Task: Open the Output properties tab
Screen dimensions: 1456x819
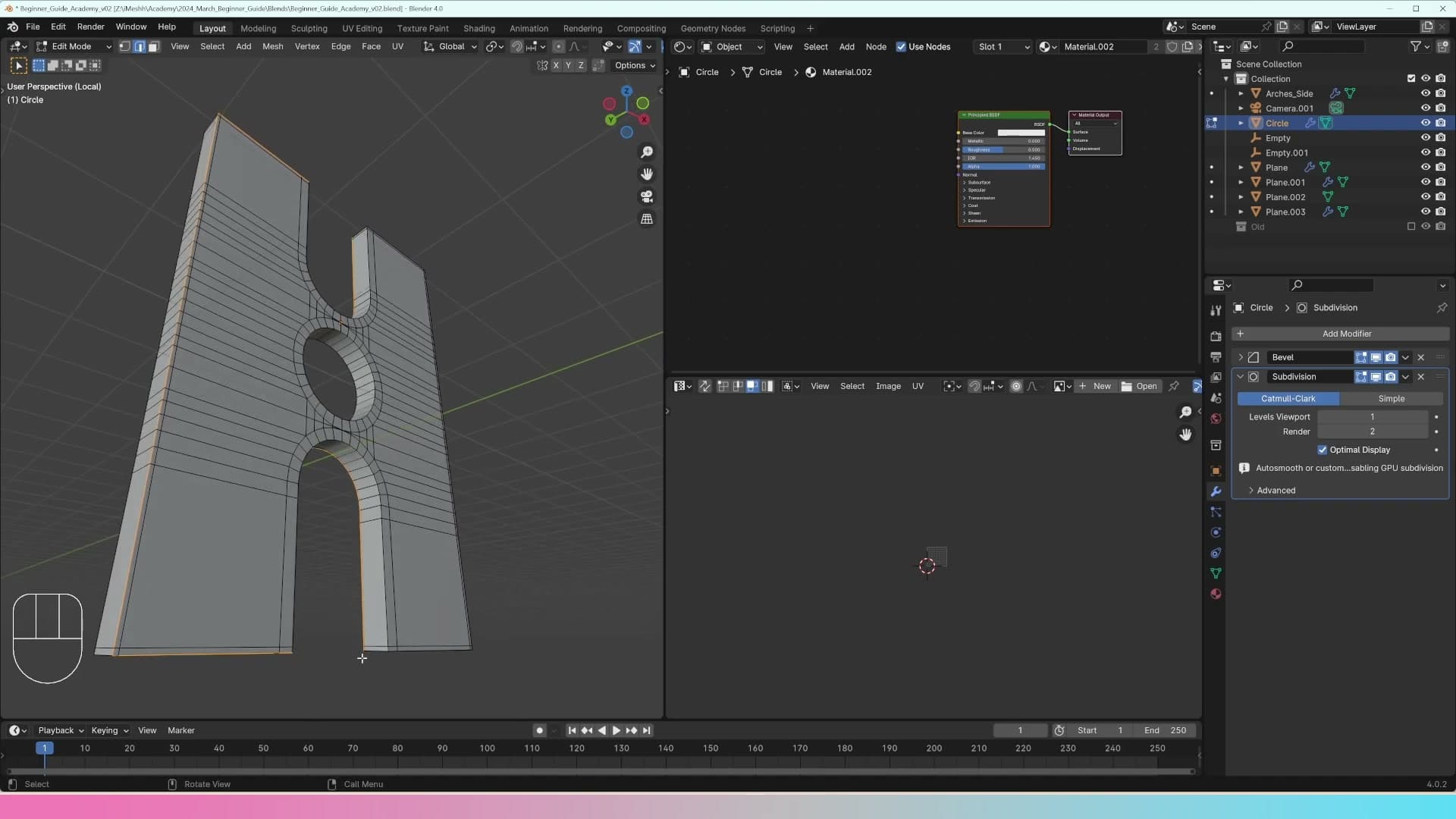Action: (x=1216, y=356)
